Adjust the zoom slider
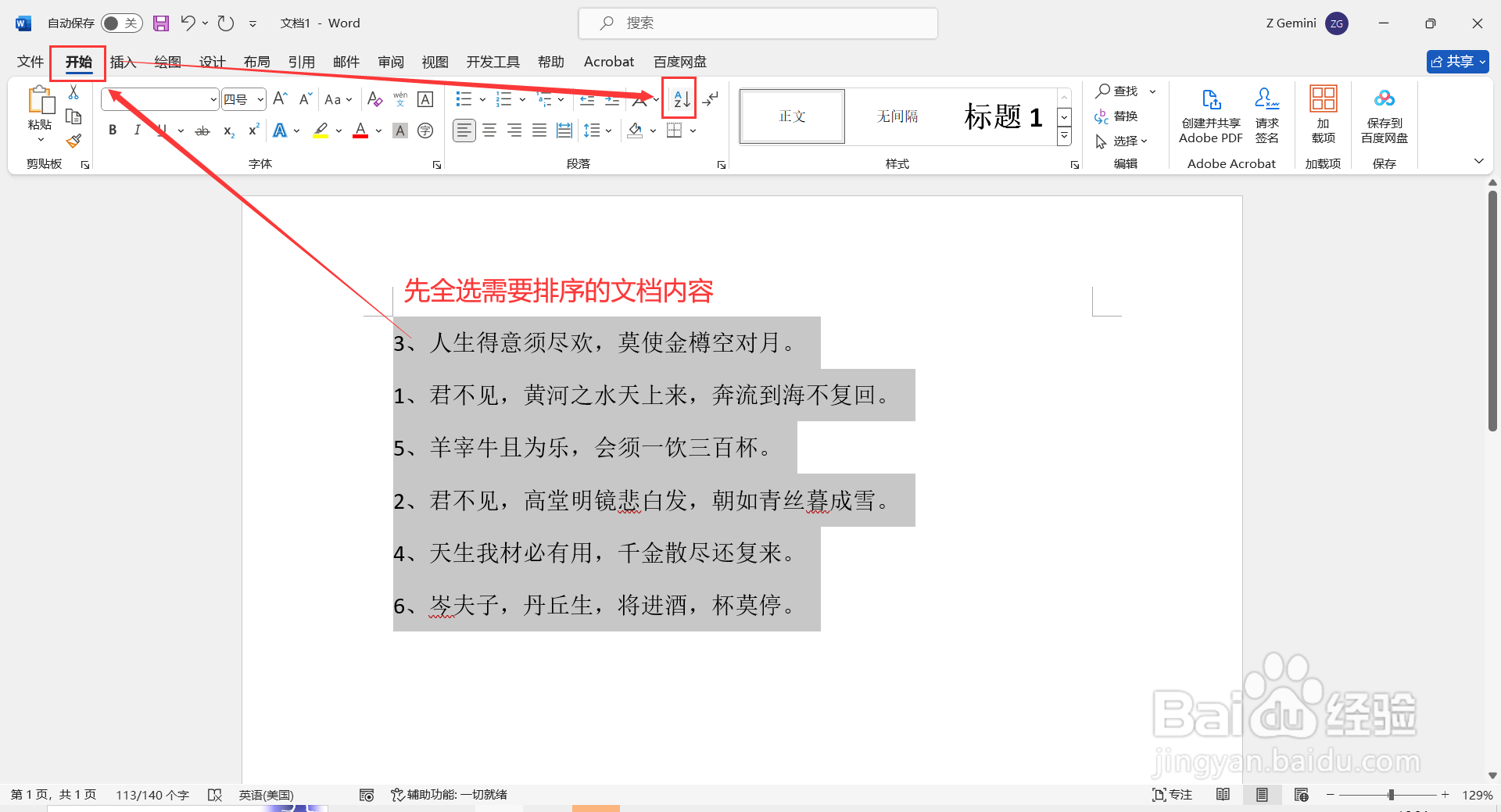Viewport: 1501px width, 812px height. pyautogui.click(x=1392, y=794)
